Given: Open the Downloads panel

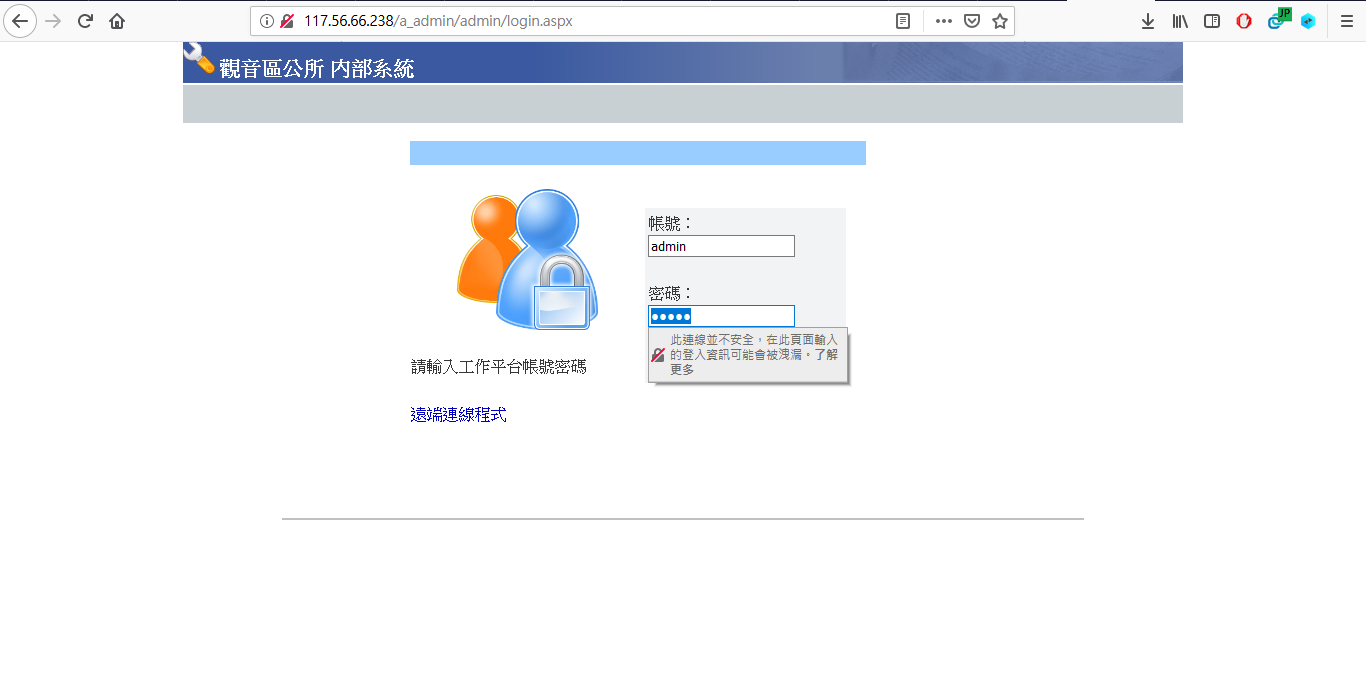Looking at the screenshot, I should [1148, 21].
